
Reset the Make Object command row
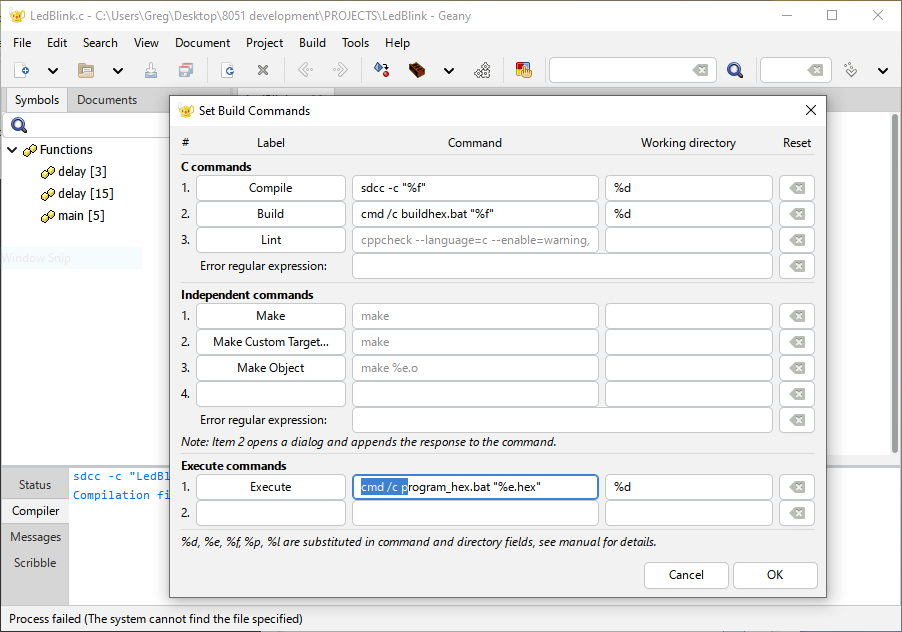797,368
